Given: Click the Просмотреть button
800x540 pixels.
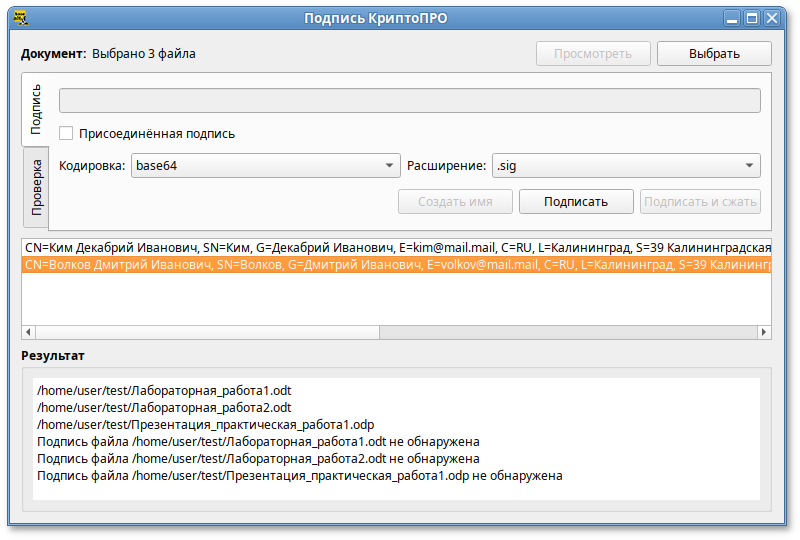Looking at the screenshot, I should (x=593, y=53).
